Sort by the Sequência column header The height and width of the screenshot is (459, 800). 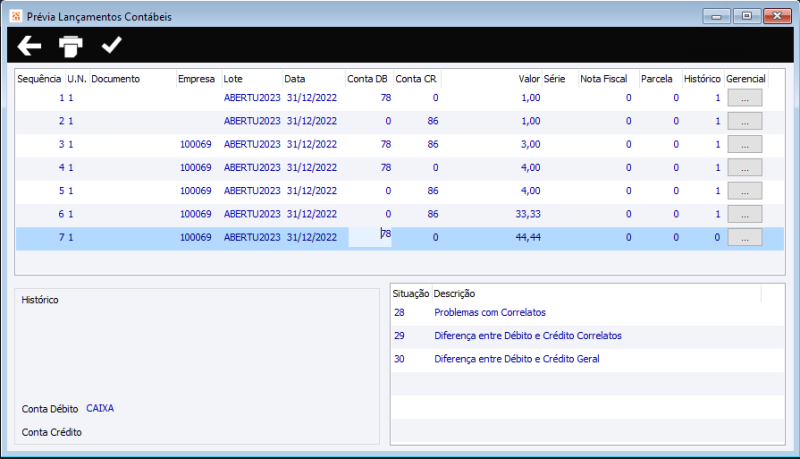(39, 78)
